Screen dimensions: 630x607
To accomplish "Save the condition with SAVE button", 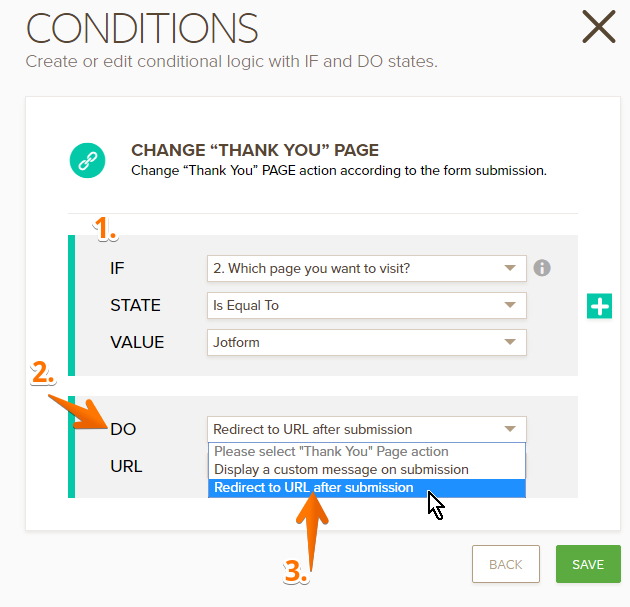I will tap(587, 564).
